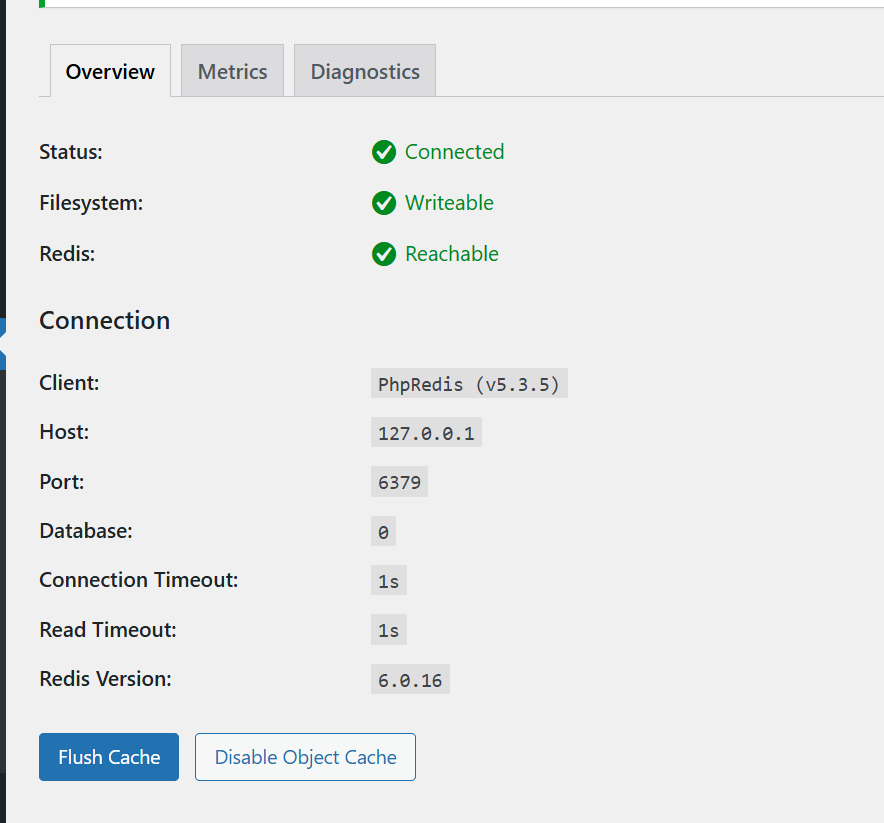Click the 'Database:' label
This screenshot has height=823, width=884.
pos(86,530)
